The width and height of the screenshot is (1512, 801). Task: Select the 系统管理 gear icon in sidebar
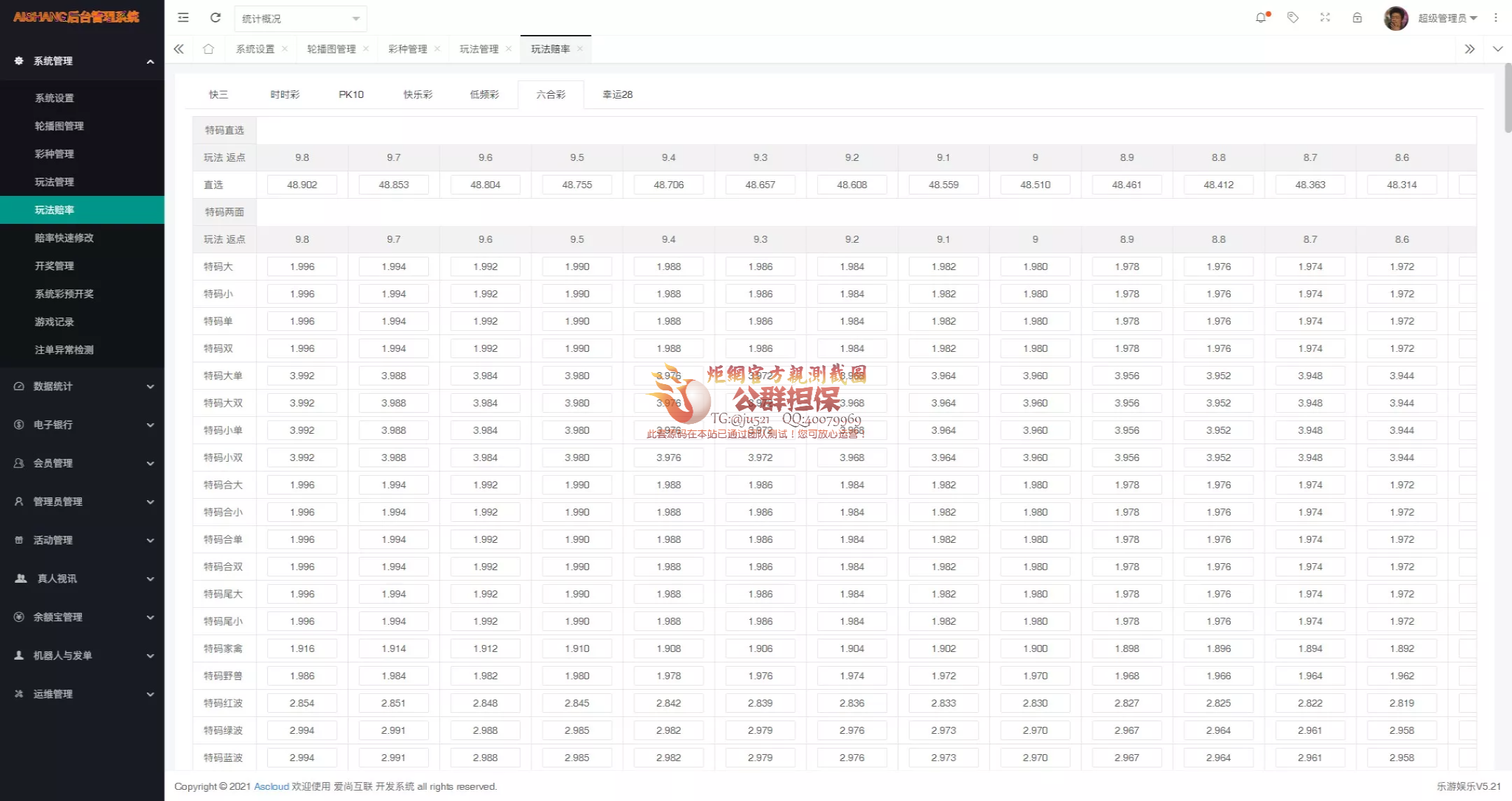17,61
